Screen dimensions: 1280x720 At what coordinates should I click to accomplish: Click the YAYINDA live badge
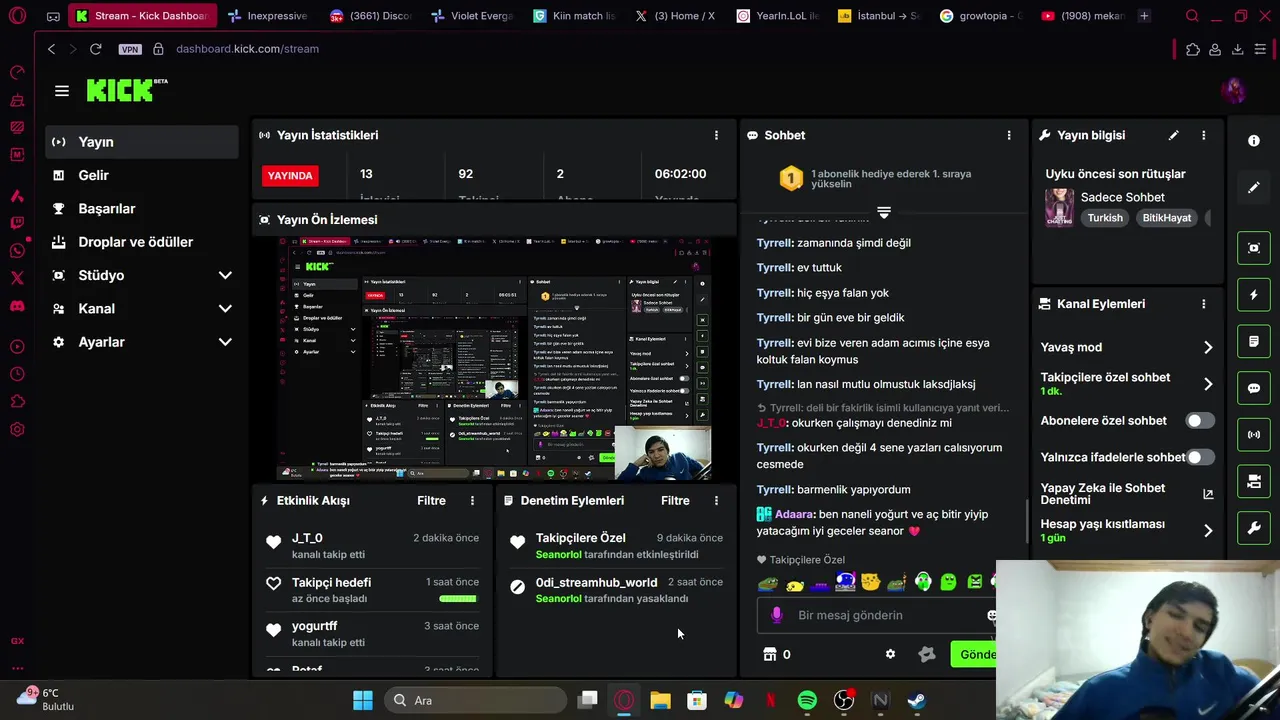[x=290, y=176]
